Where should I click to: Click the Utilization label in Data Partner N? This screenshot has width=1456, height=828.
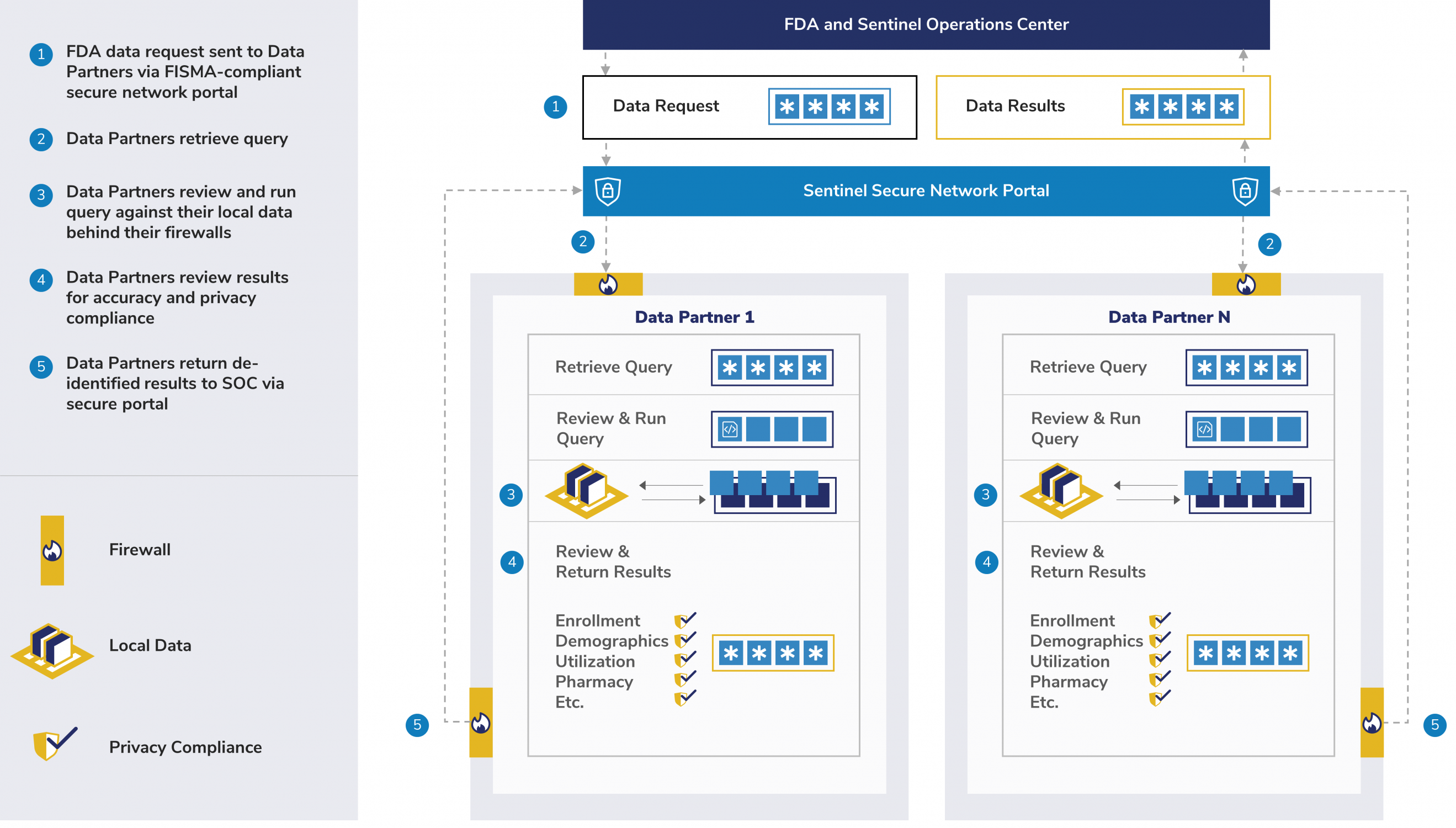[1070, 661]
